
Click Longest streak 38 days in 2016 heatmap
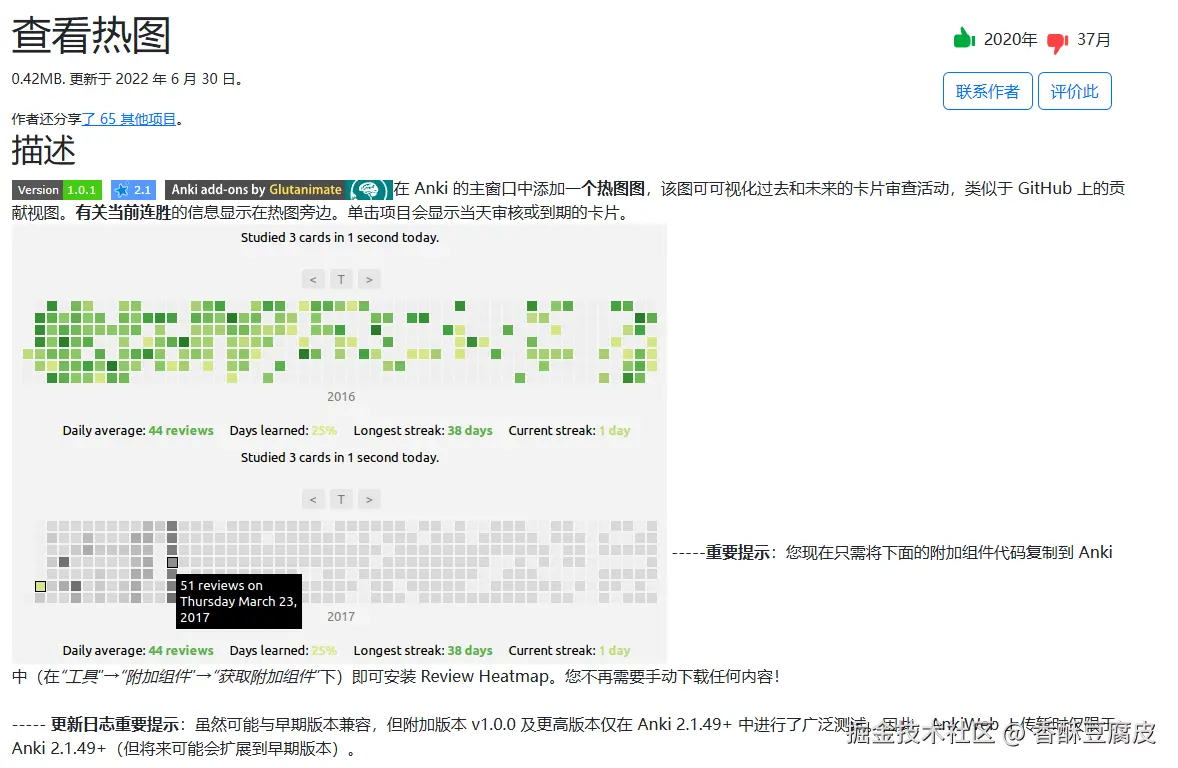tap(423, 431)
